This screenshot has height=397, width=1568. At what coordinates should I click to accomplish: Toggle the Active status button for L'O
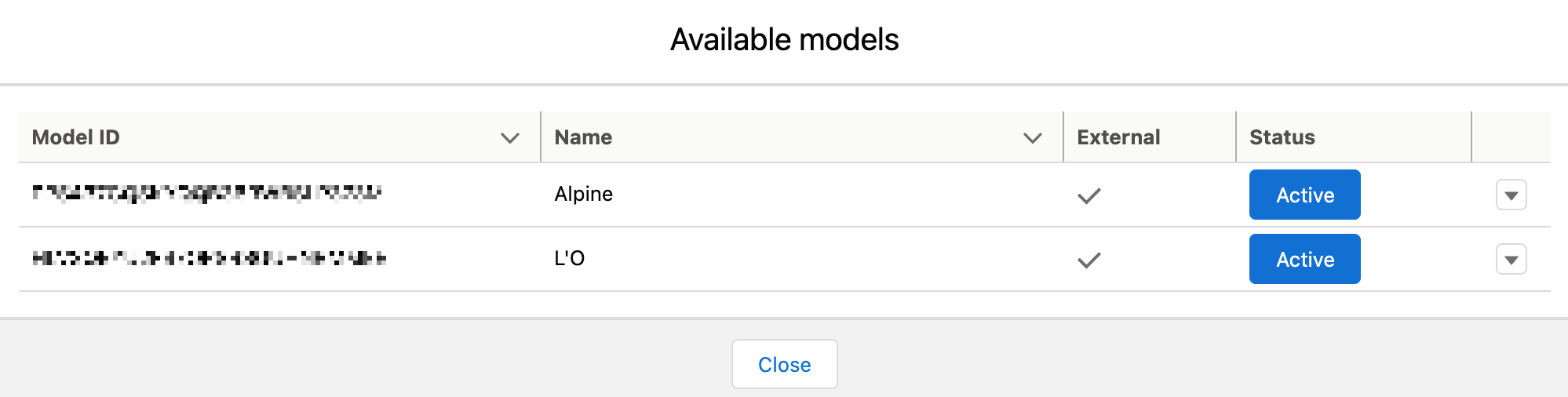pos(1304,260)
